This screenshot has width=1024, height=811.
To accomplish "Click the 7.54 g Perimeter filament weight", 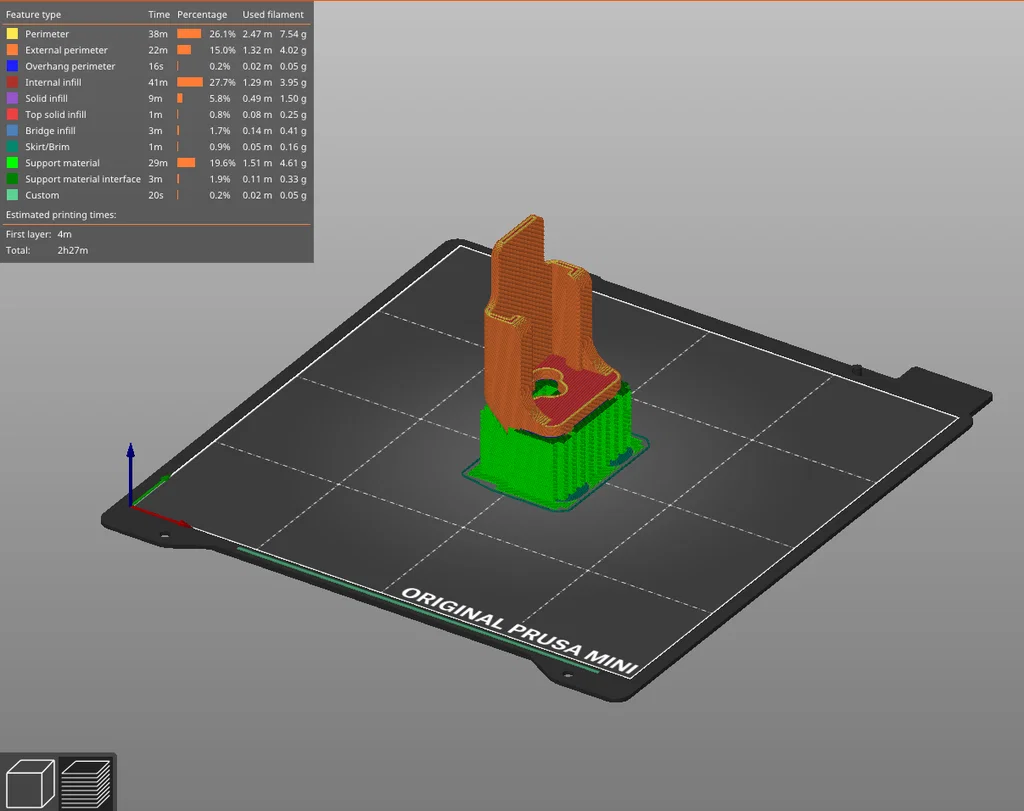I will tap(293, 33).
